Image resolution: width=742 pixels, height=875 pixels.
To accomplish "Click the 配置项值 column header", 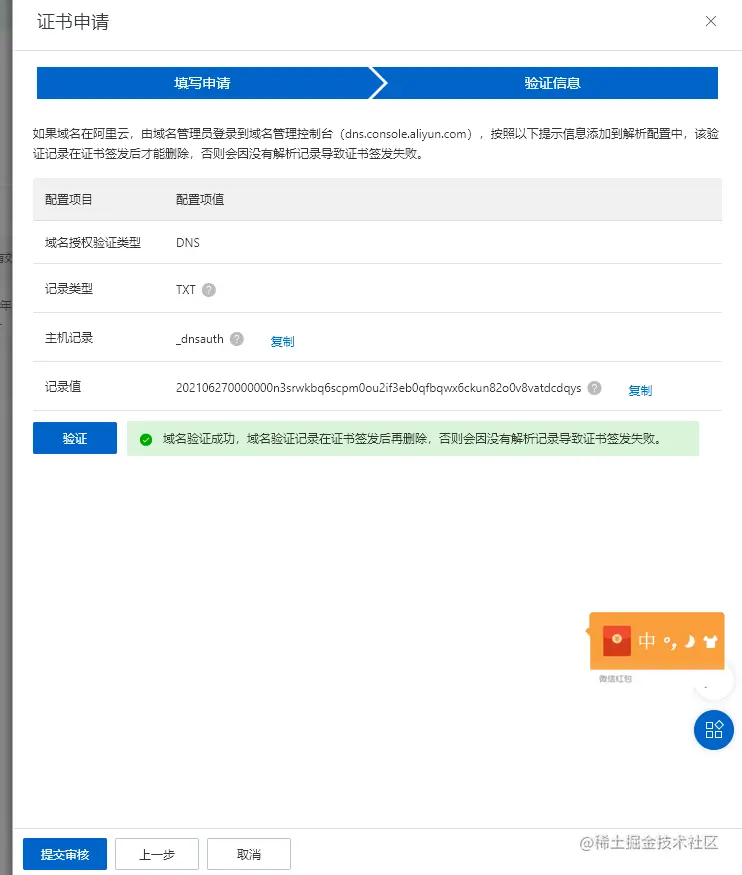I will tap(200, 199).
